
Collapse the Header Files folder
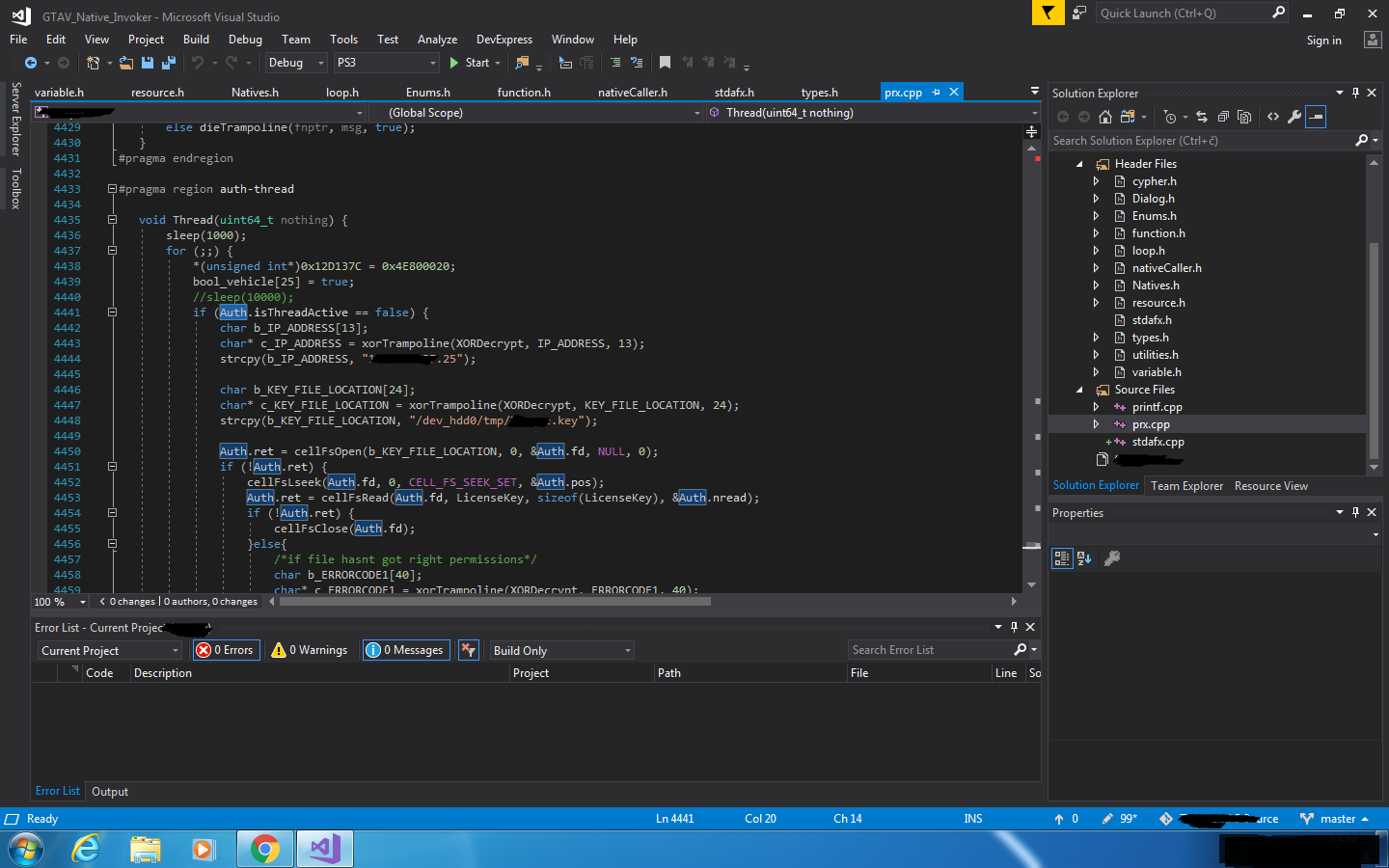coord(1079,164)
